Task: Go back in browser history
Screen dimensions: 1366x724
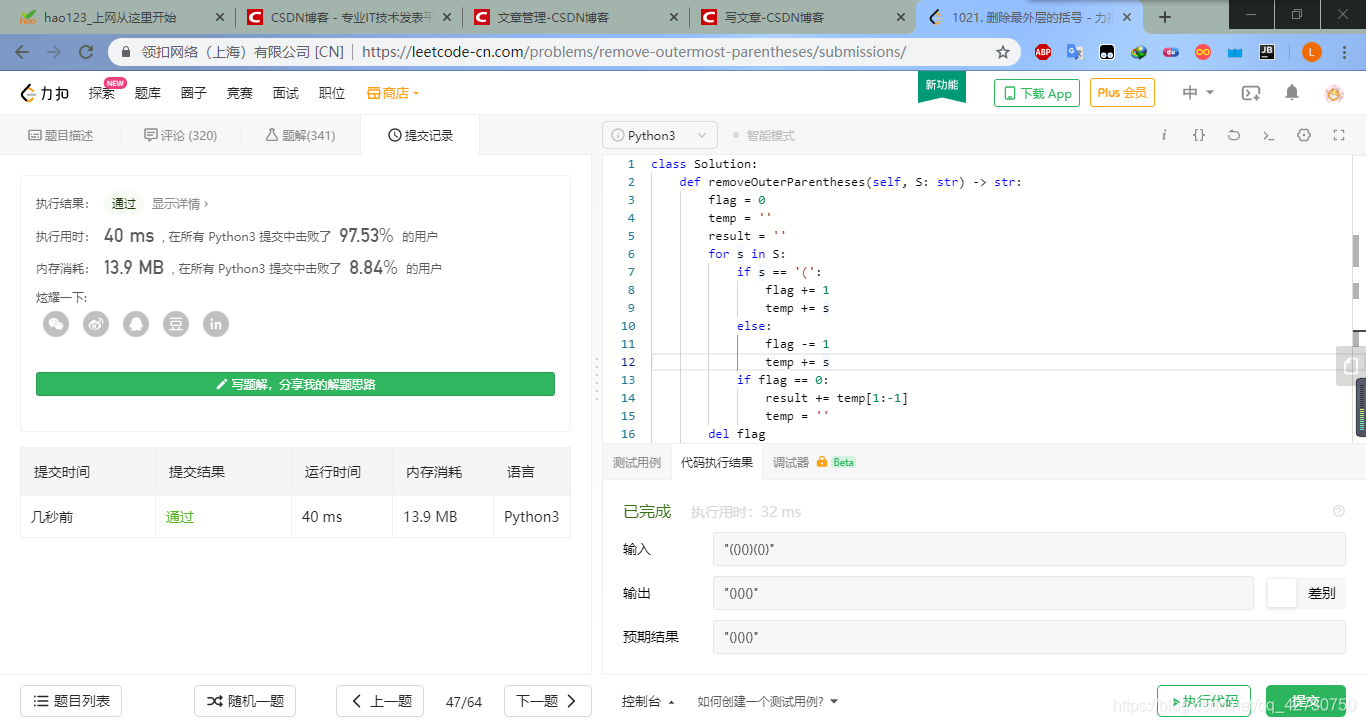Action: coord(22,52)
